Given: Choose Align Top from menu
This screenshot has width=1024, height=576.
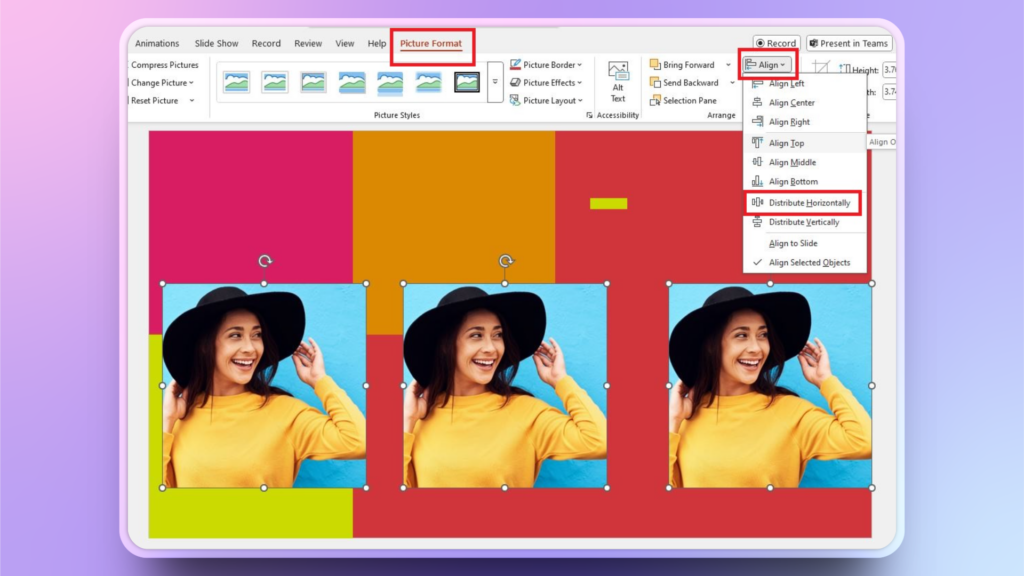Looking at the screenshot, I should (805, 143).
